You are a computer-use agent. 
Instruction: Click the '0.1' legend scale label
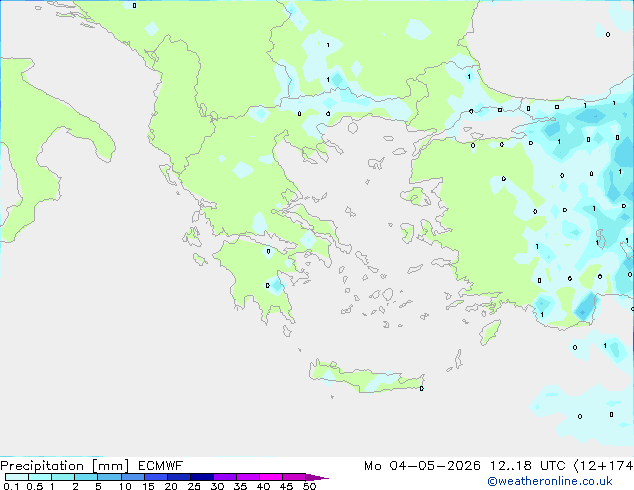11,486
